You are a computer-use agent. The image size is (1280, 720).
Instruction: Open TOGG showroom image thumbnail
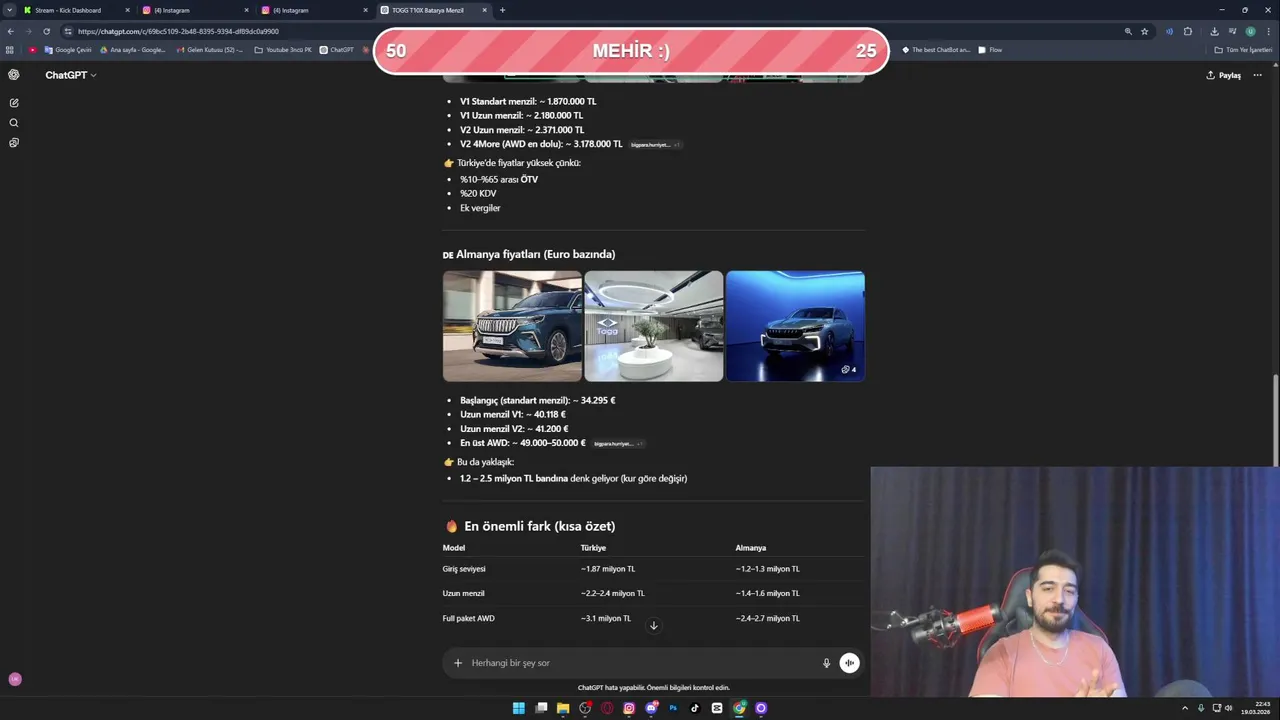tap(654, 326)
